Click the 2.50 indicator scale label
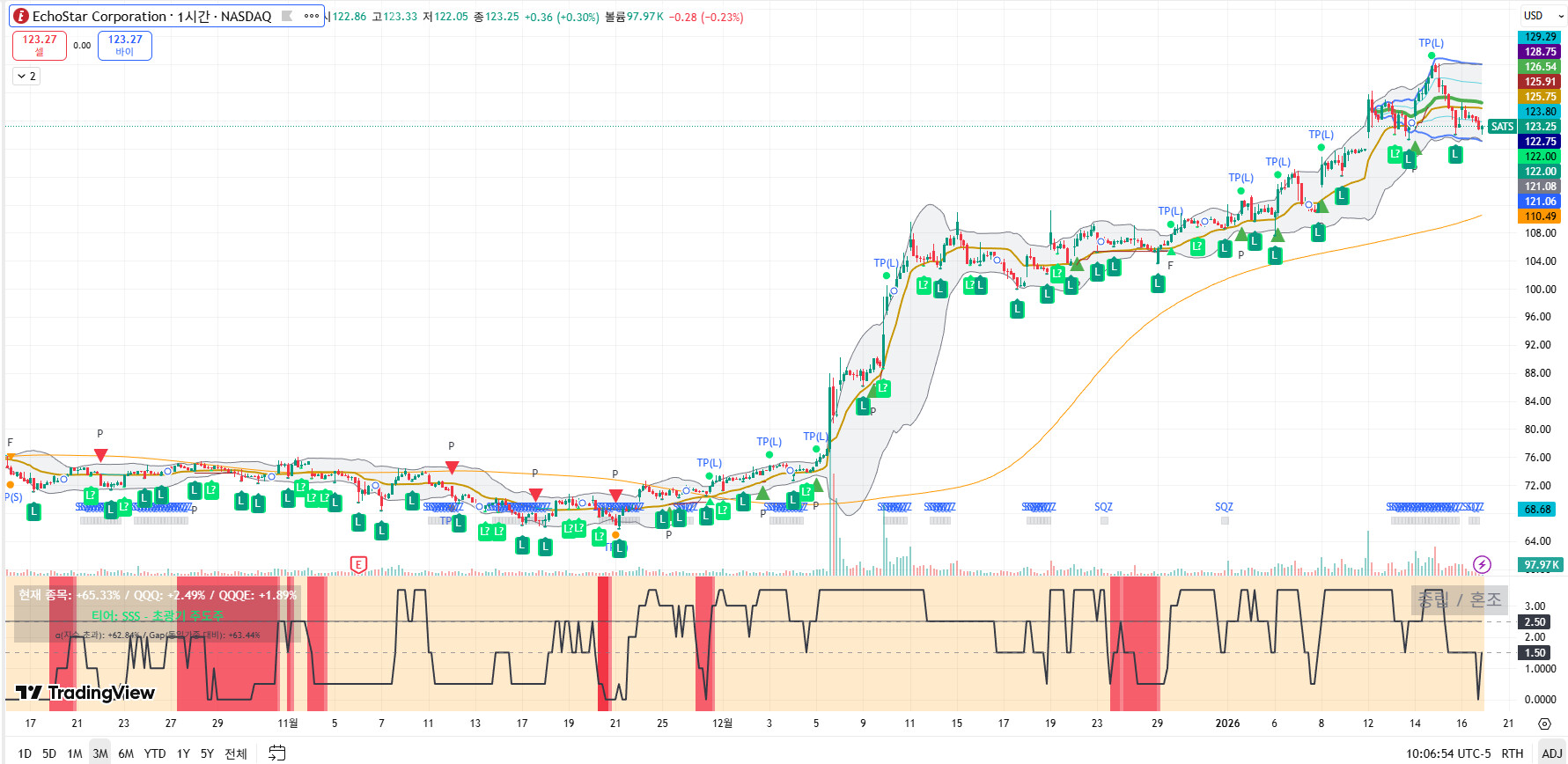 [1535, 622]
